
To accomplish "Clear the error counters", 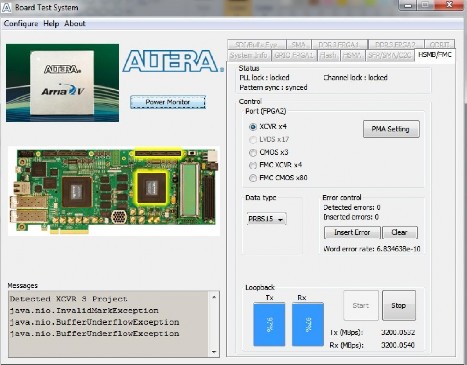I will pyautogui.click(x=400, y=232).
